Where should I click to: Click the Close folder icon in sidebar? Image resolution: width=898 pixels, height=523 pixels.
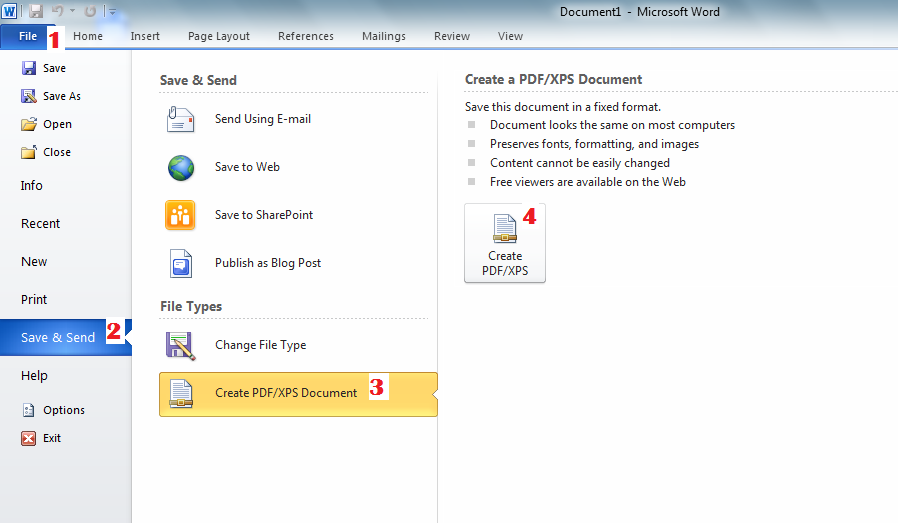click(x=29, y=152)
